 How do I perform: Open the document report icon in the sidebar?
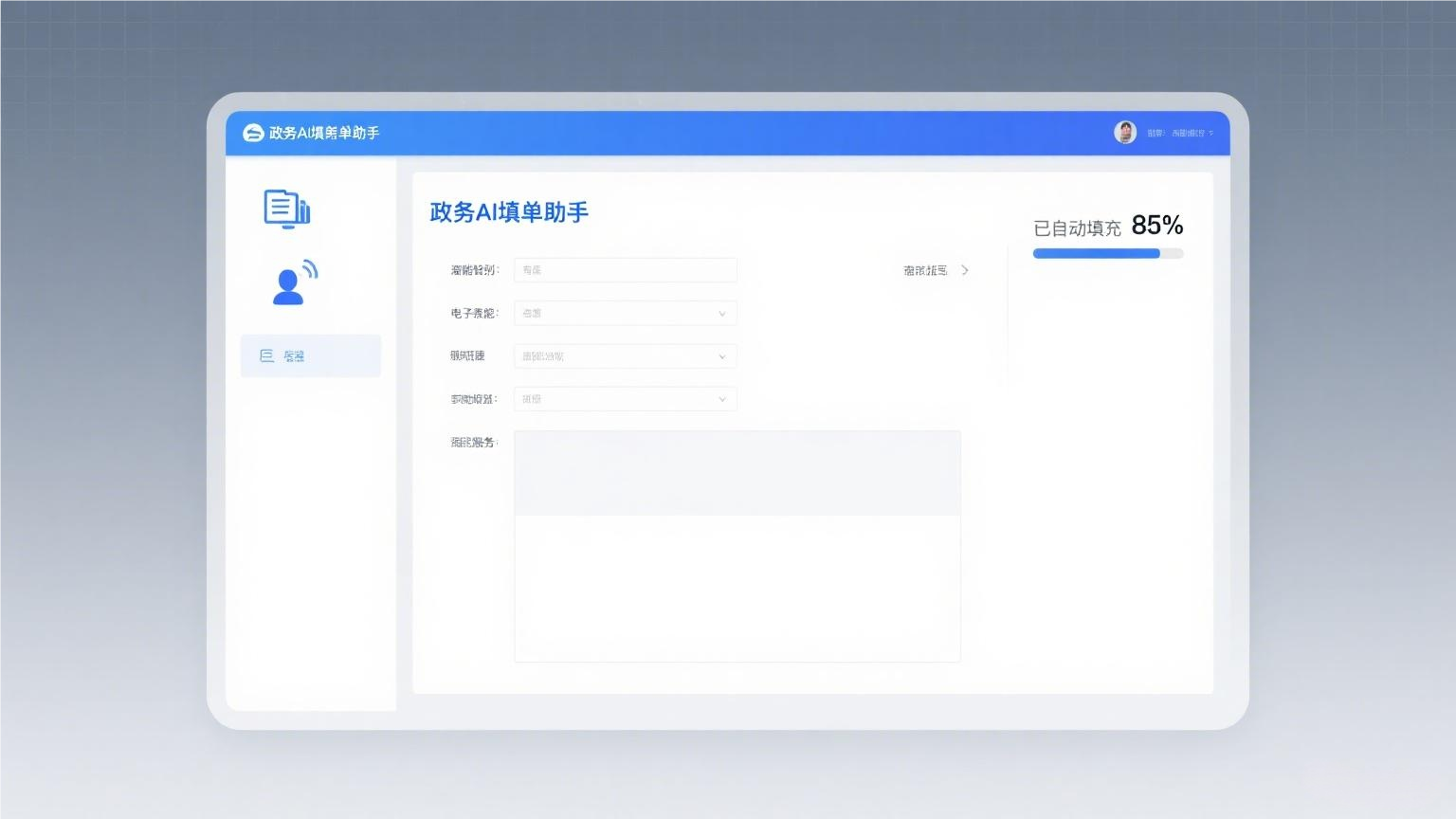coord(285,209)
